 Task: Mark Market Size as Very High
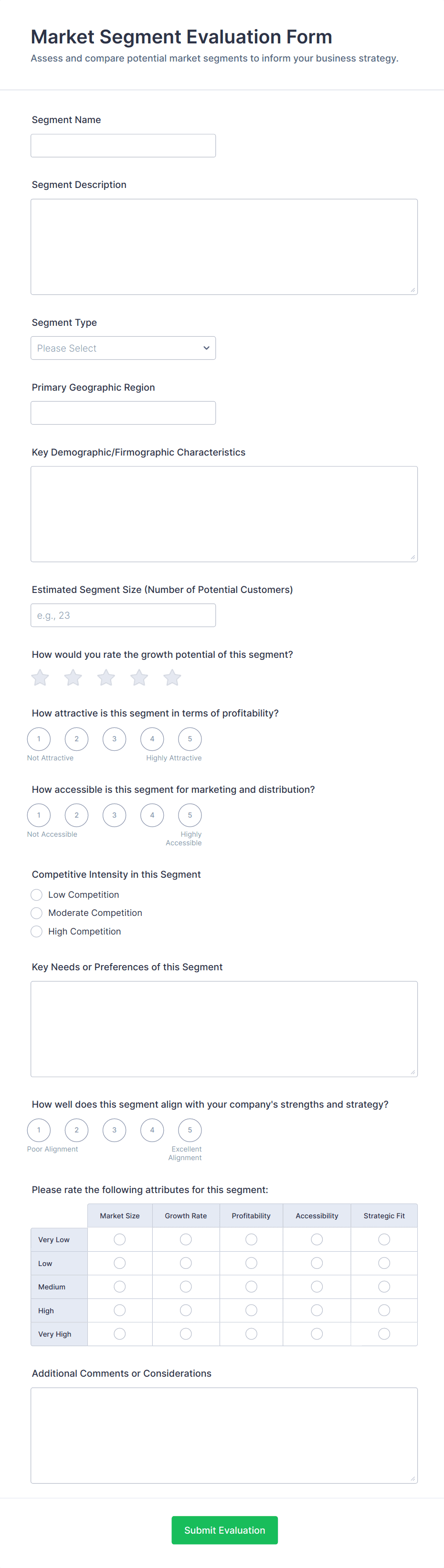click(x=120, y=1334)
